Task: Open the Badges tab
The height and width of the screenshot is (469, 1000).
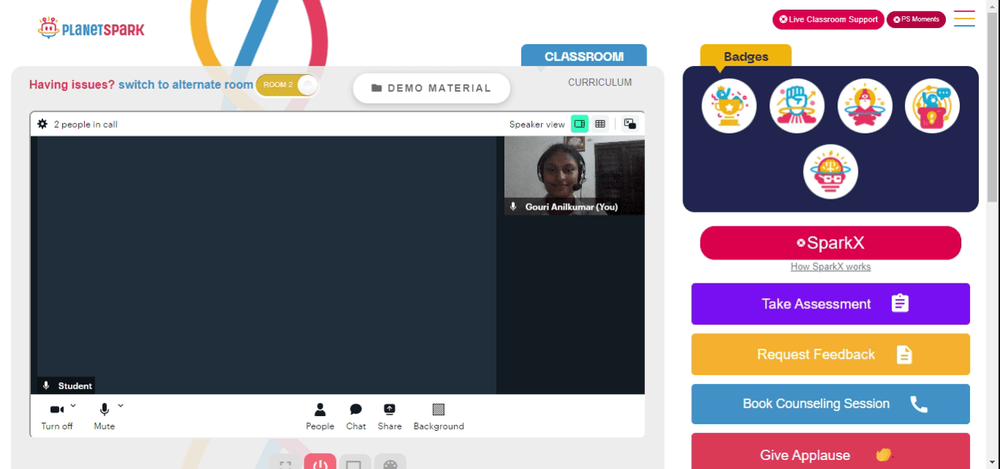Action: (746, 56)
